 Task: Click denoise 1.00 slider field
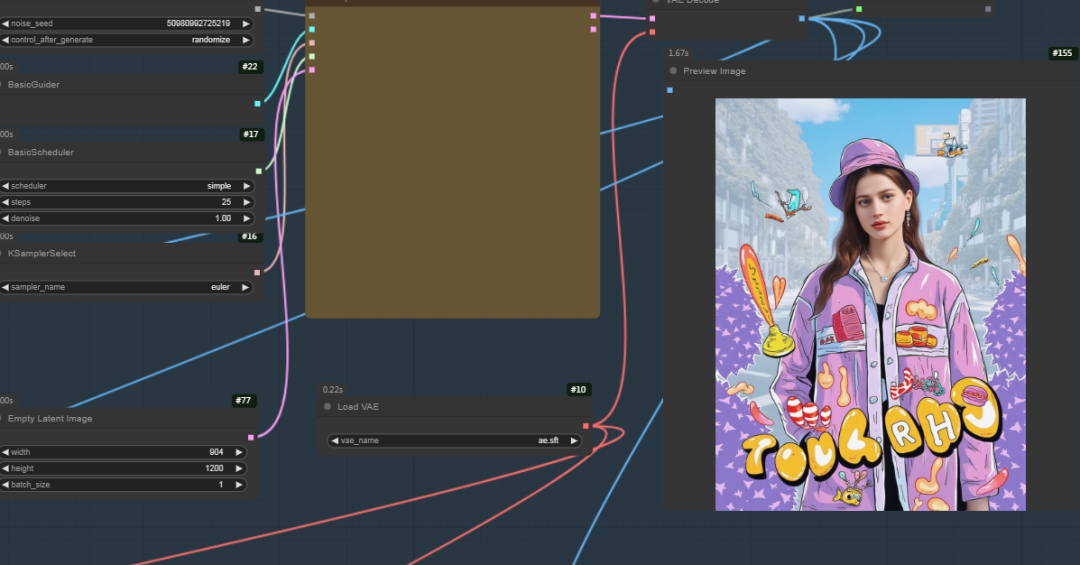pos(127,218)
